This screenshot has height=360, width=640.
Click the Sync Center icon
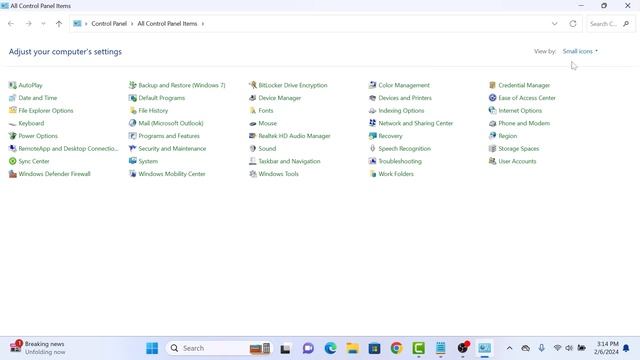click(x=13, y=161)
